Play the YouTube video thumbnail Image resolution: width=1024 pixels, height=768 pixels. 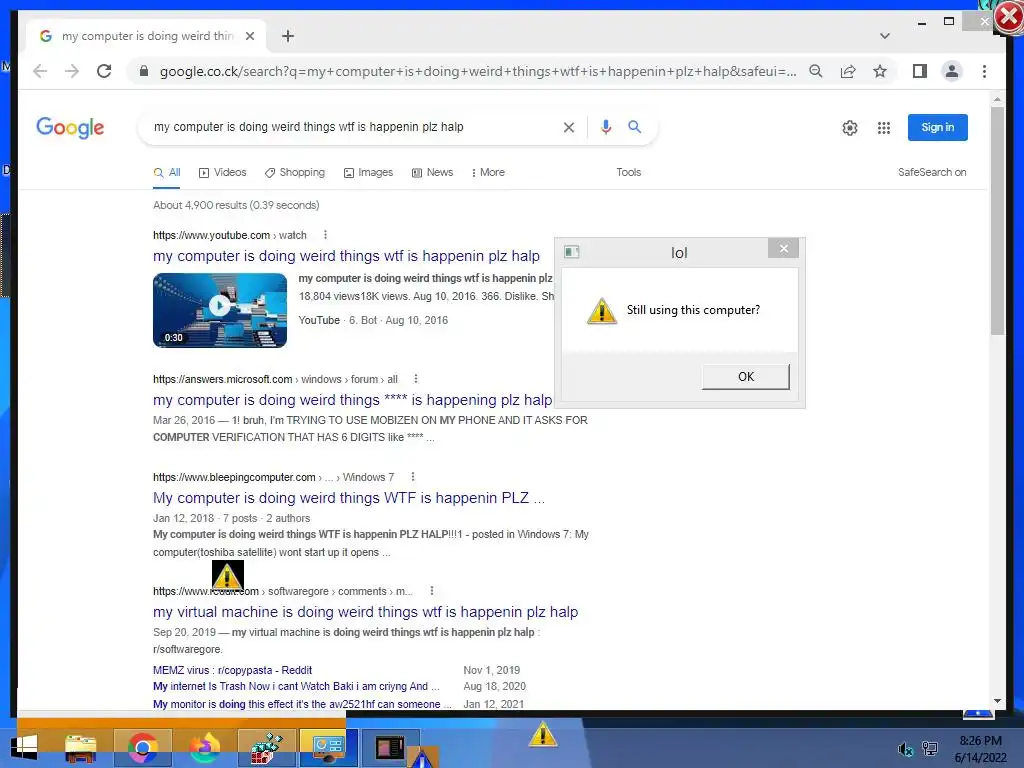(x=219, y=310)
